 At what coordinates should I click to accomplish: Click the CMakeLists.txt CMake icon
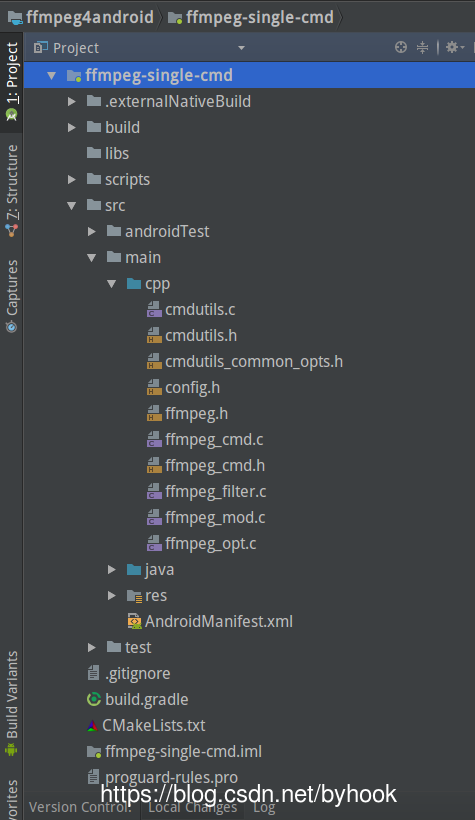coord(92,725)
